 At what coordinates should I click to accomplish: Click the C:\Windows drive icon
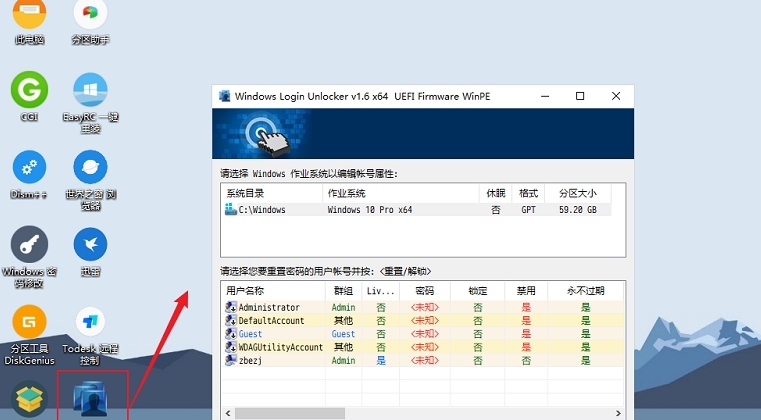[231, 209]
